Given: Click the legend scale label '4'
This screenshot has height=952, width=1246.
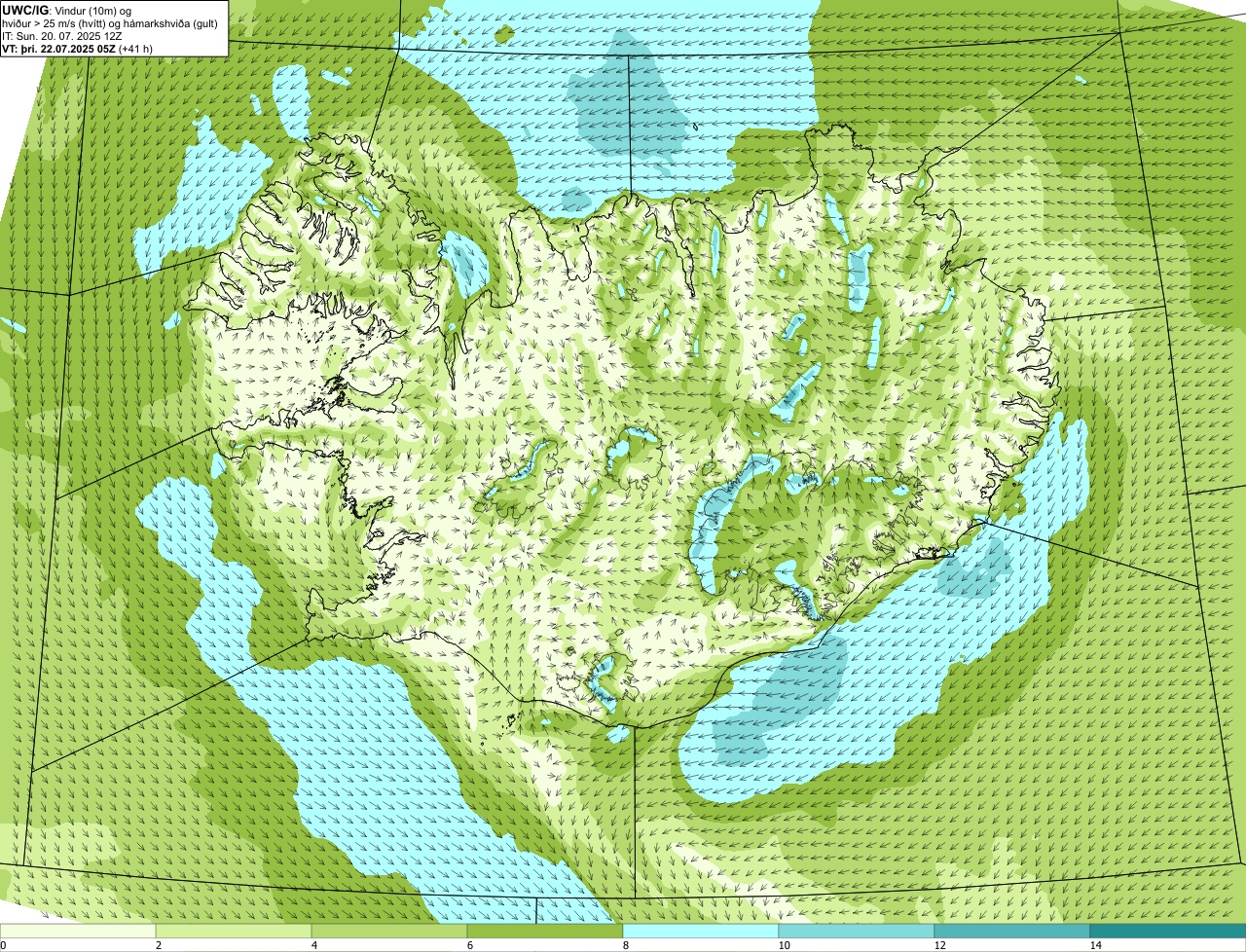Looking at the screenshot, I should point(313,945).
